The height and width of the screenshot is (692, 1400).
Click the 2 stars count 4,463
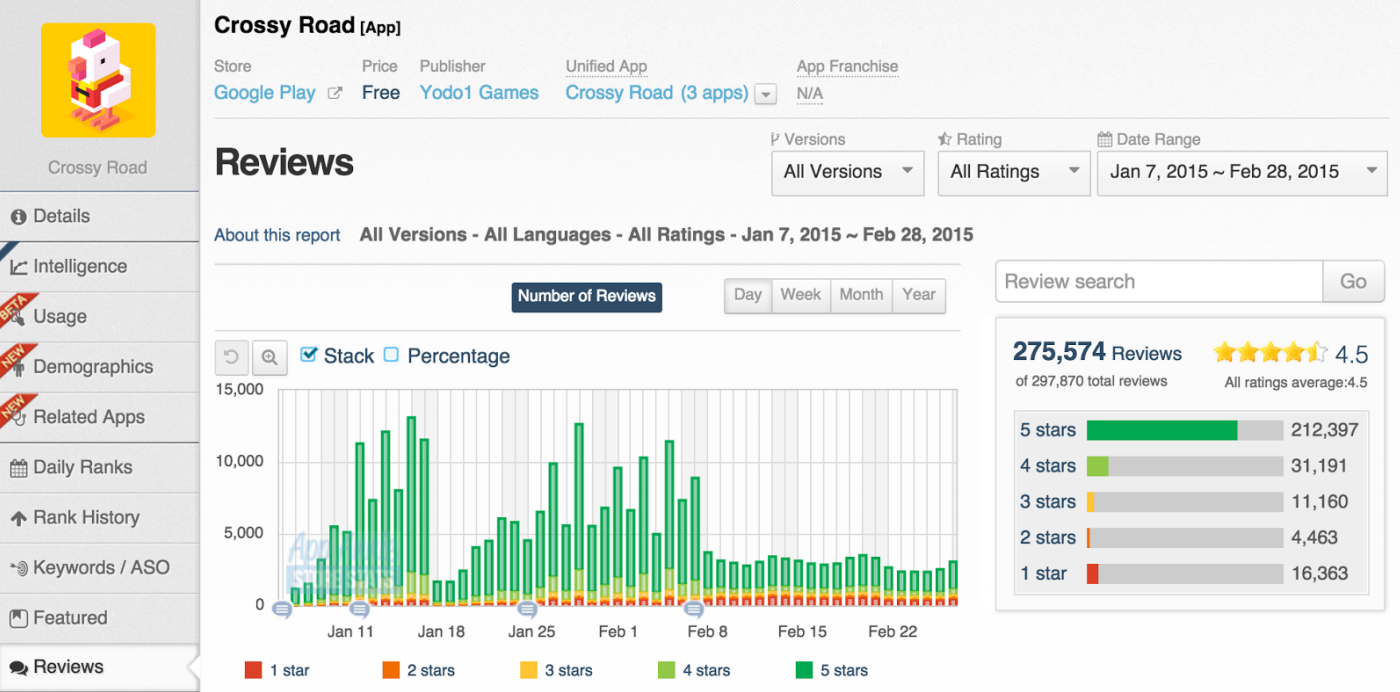[1315, 538]
